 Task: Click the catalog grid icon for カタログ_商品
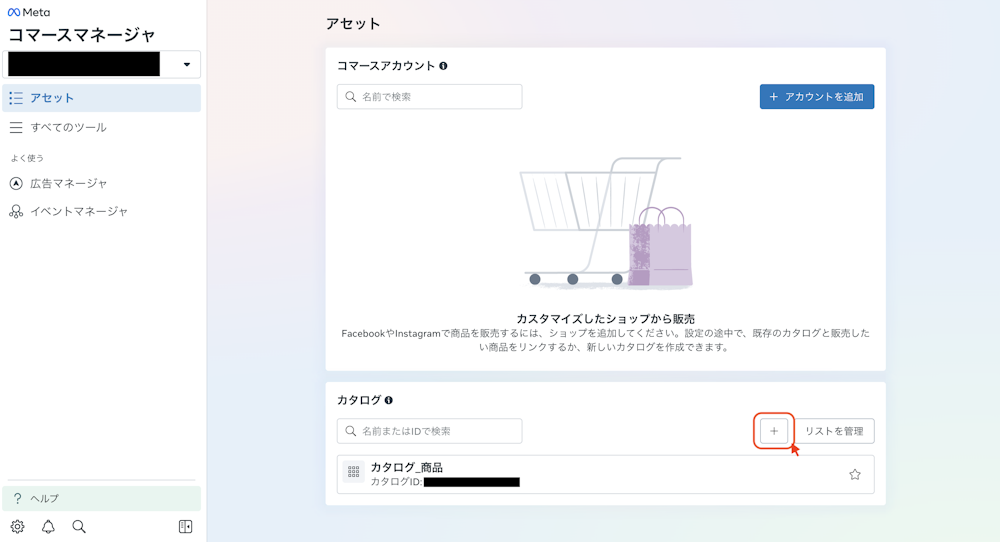click(x=353, y=474)
